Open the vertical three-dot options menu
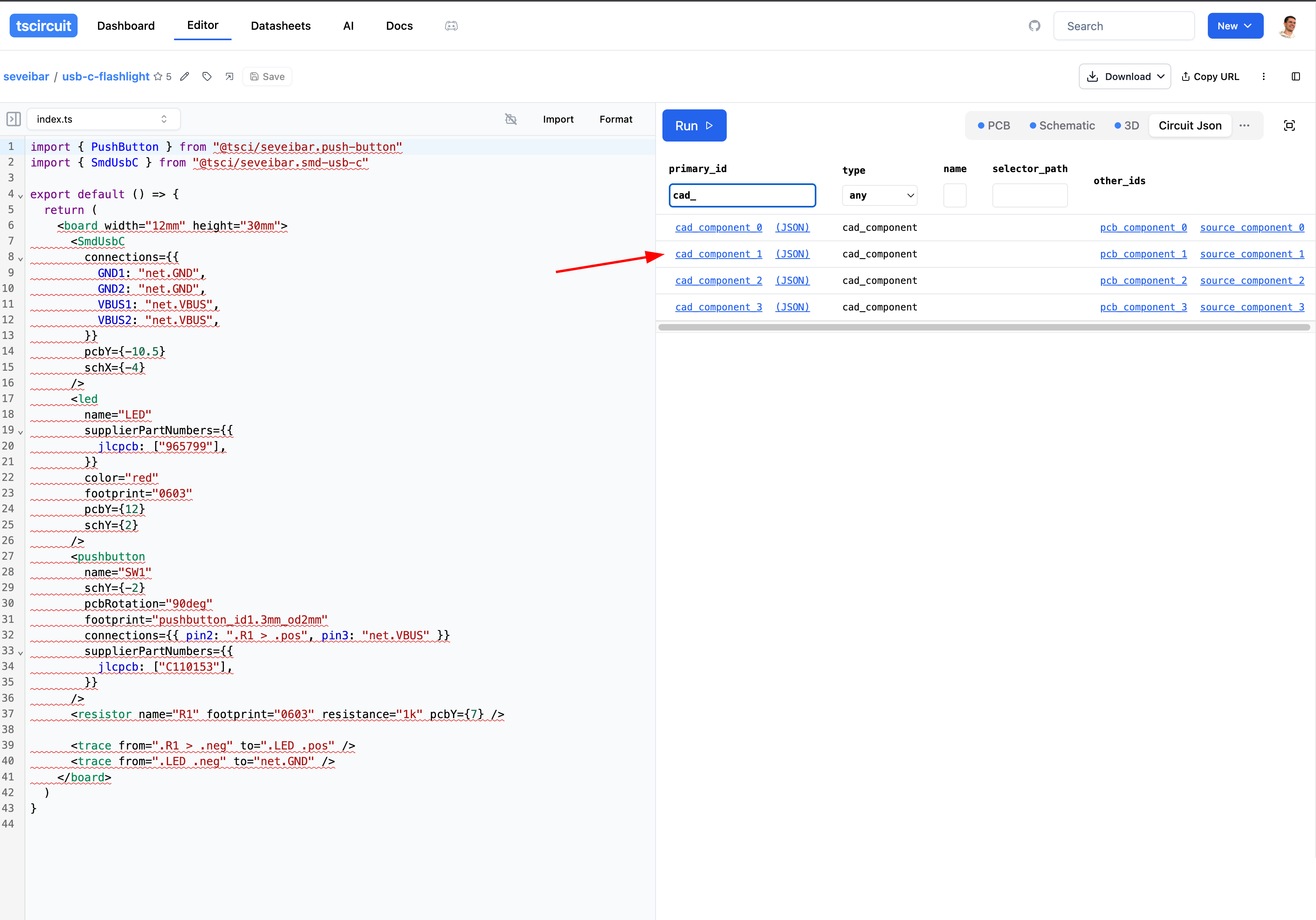Screen dimensions: 1316x920 1263,77
